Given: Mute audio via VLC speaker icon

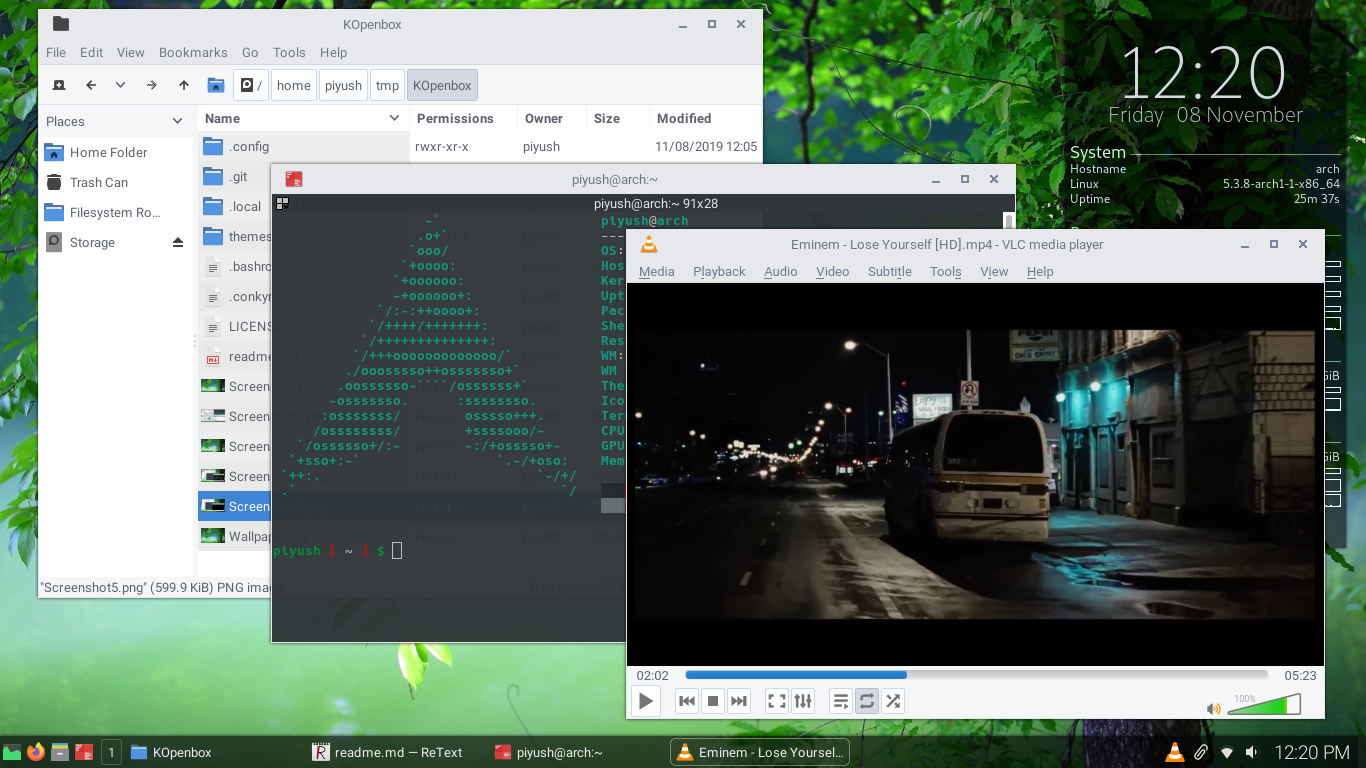Looking at the screenshot, I should [x=1213, y=708].
